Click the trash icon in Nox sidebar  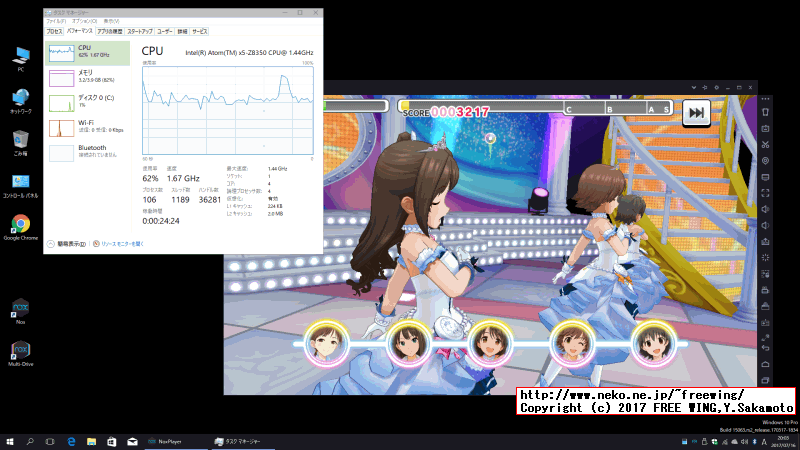[765, 112]
